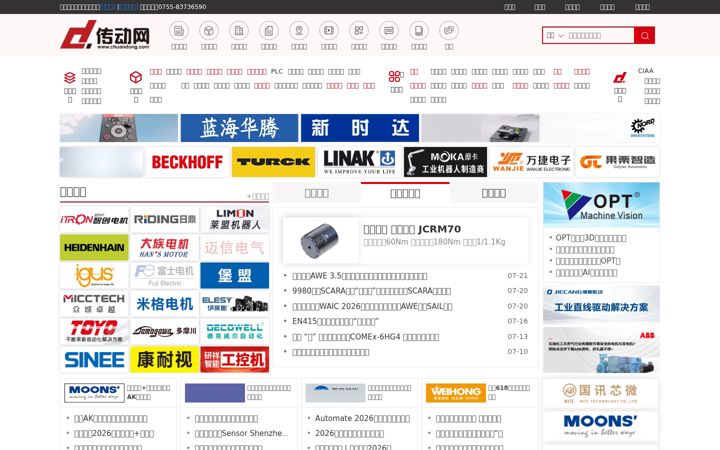Open the ITRON 智创电机 brand logo
Image resolution: width=720 pixels, height=450 pixels.
[94, 219]
